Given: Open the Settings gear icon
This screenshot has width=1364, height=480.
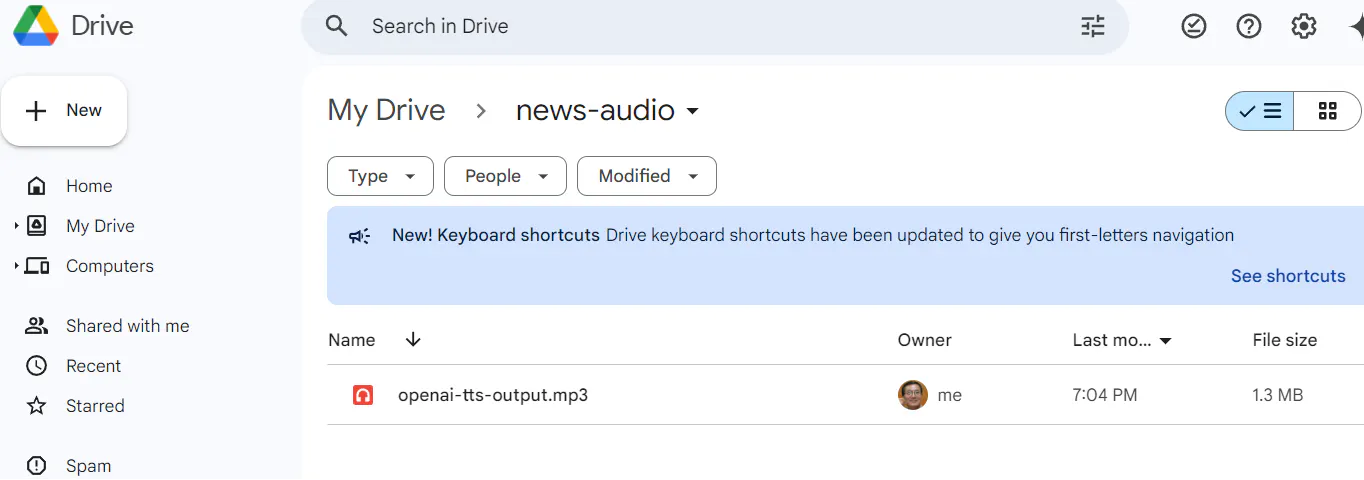Looking at the screenshot, I should click(1304, 26).
